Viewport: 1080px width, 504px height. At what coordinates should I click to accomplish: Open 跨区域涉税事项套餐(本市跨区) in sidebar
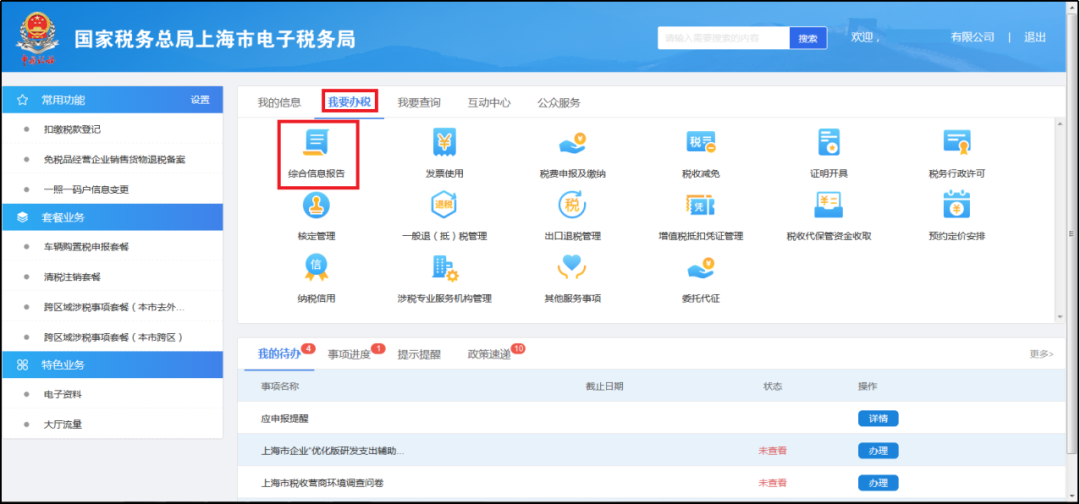(x=113, y=337)
